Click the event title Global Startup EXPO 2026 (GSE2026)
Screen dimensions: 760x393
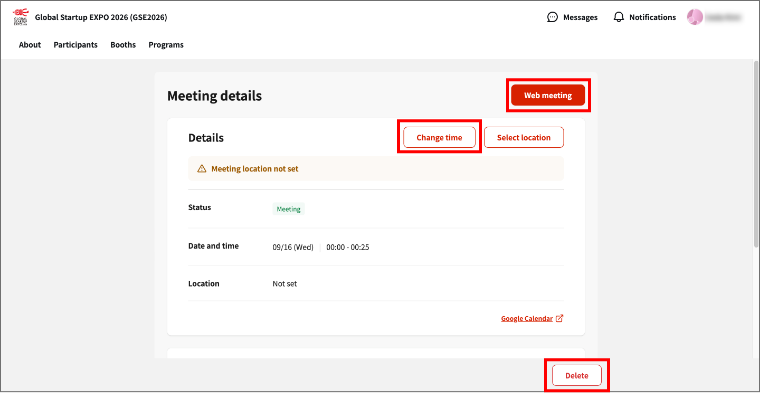(101, 17)
